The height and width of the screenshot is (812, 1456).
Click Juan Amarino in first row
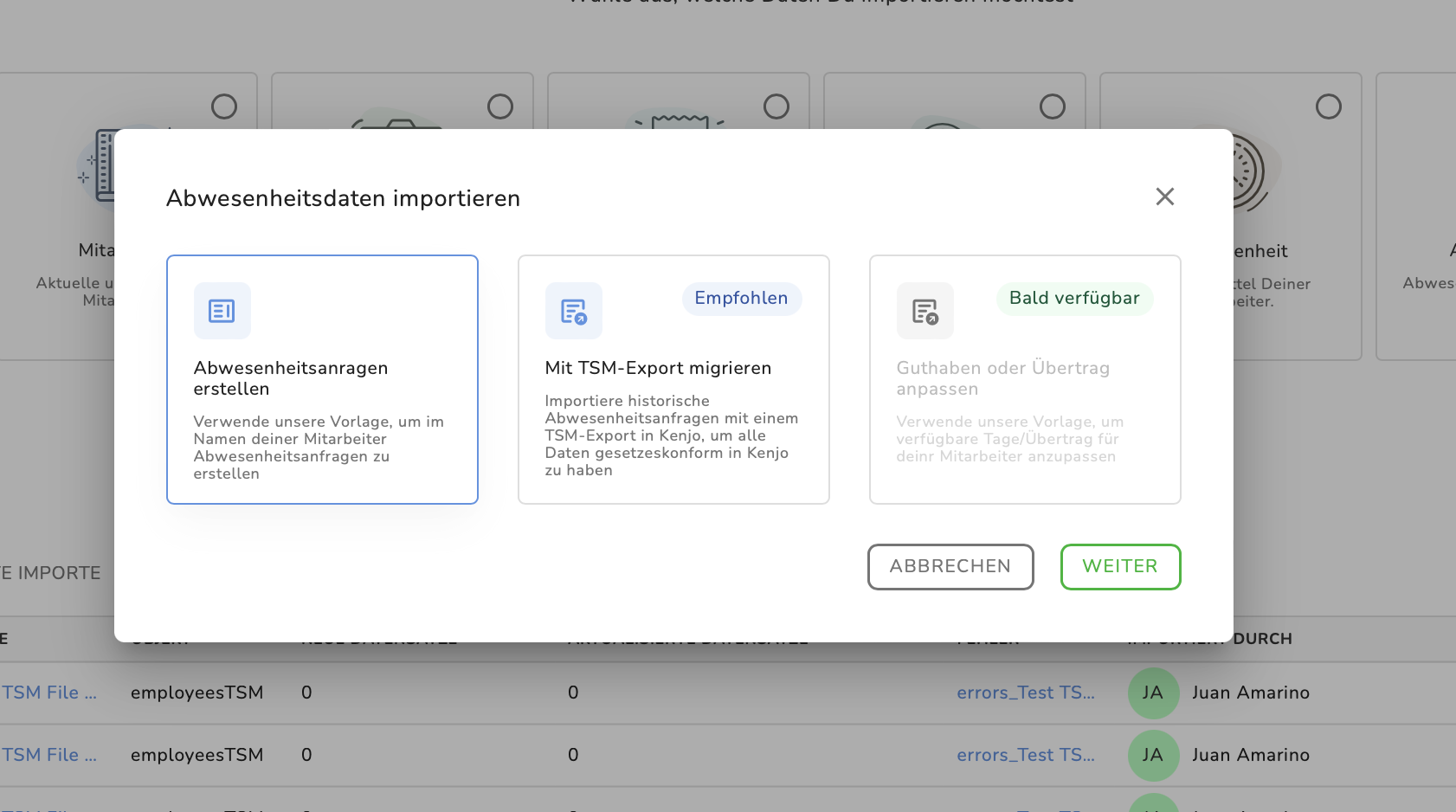tap(1251, 693)
